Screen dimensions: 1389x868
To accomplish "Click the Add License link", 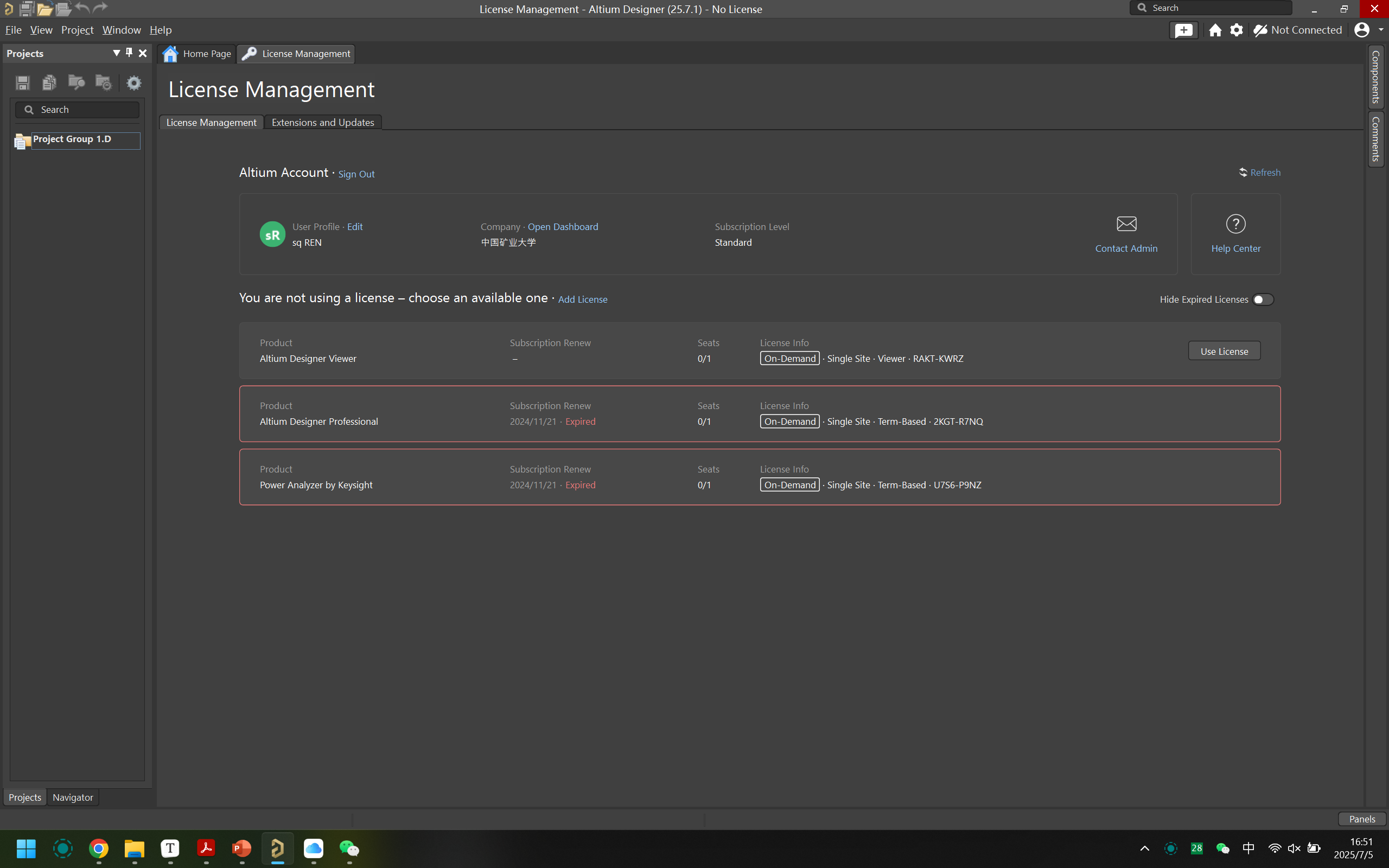I will (x=583, y=299).
